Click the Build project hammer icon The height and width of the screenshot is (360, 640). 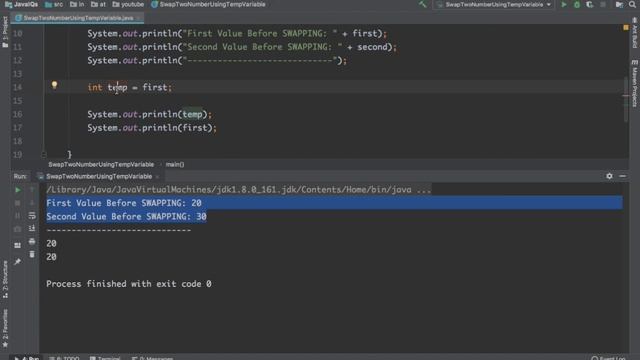click(422, 4)
